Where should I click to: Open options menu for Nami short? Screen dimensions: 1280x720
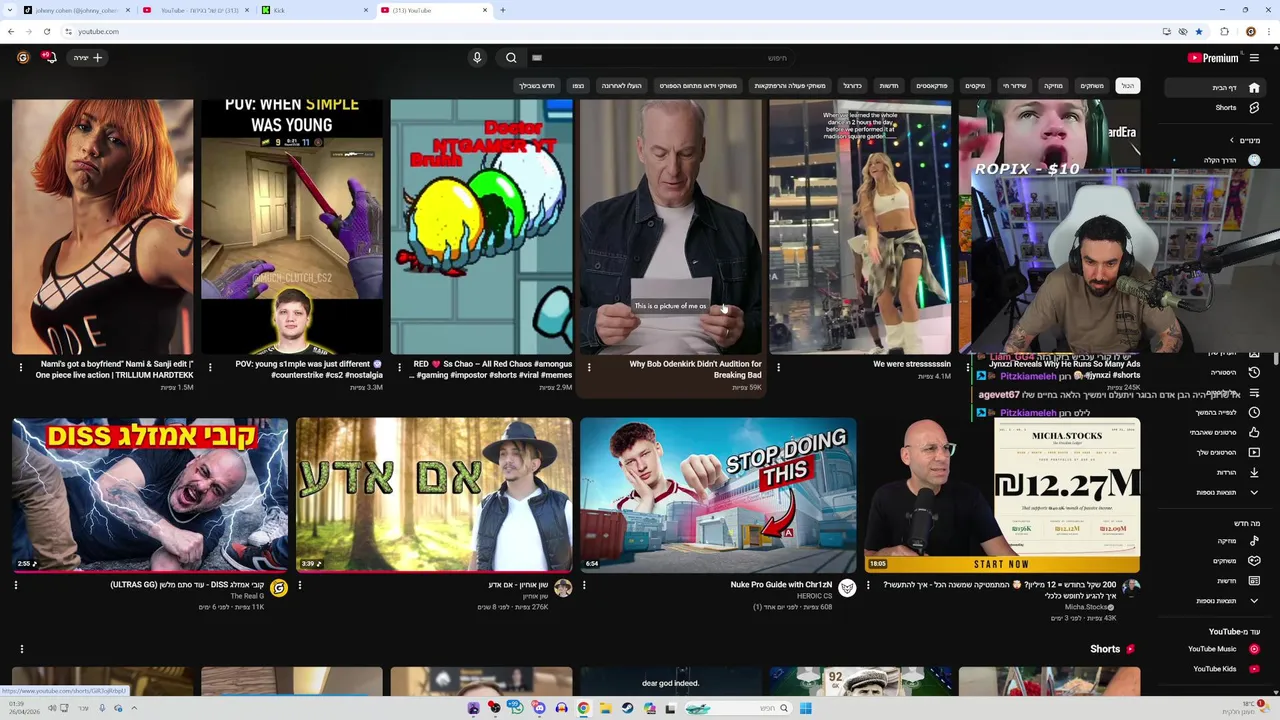20,367
